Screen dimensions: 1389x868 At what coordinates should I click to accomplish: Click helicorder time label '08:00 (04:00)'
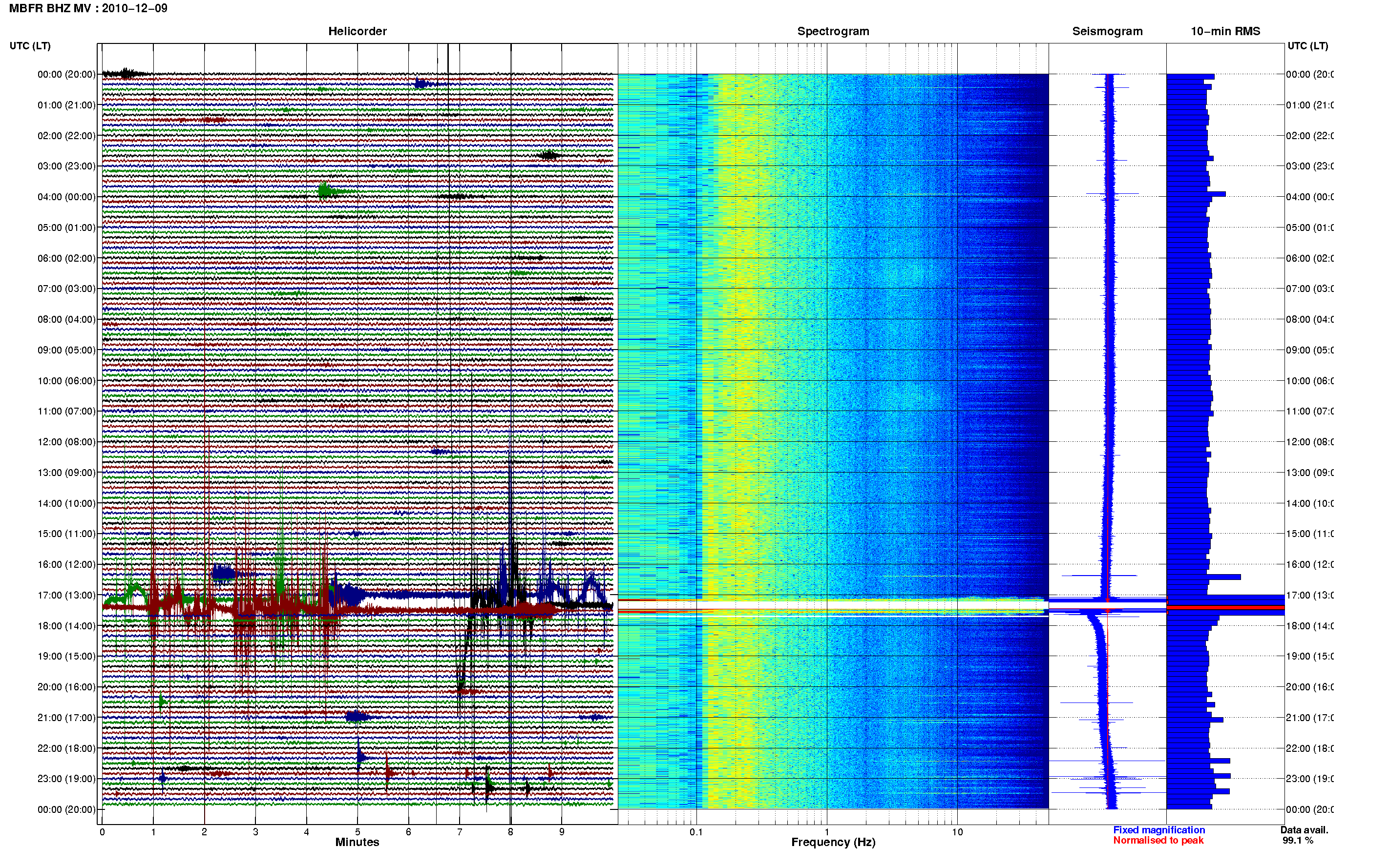click(66, 319)
